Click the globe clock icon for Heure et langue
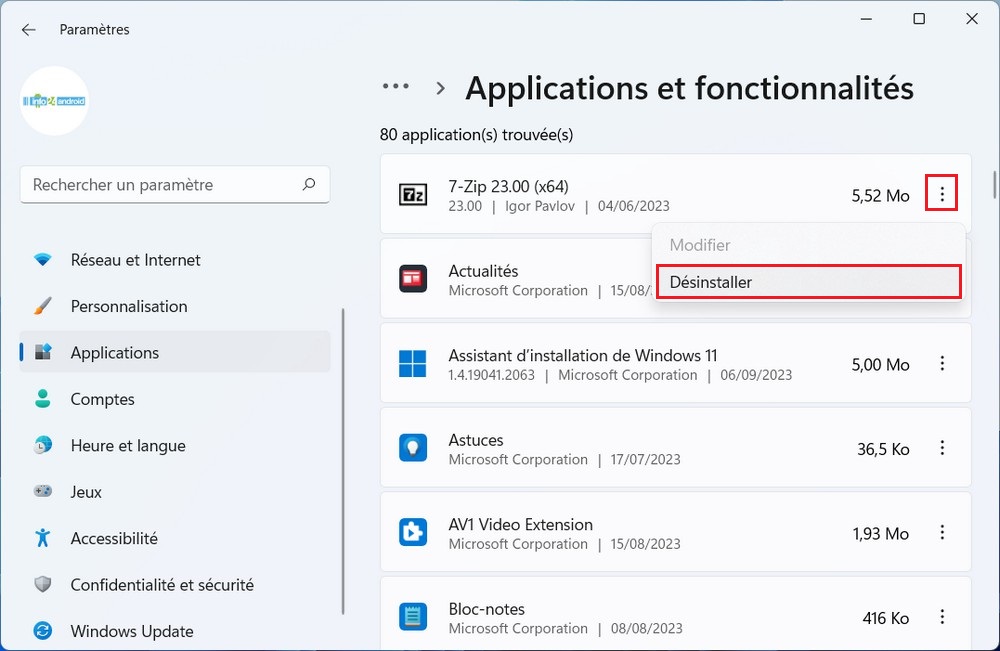1000x651 pixels. 43,445
